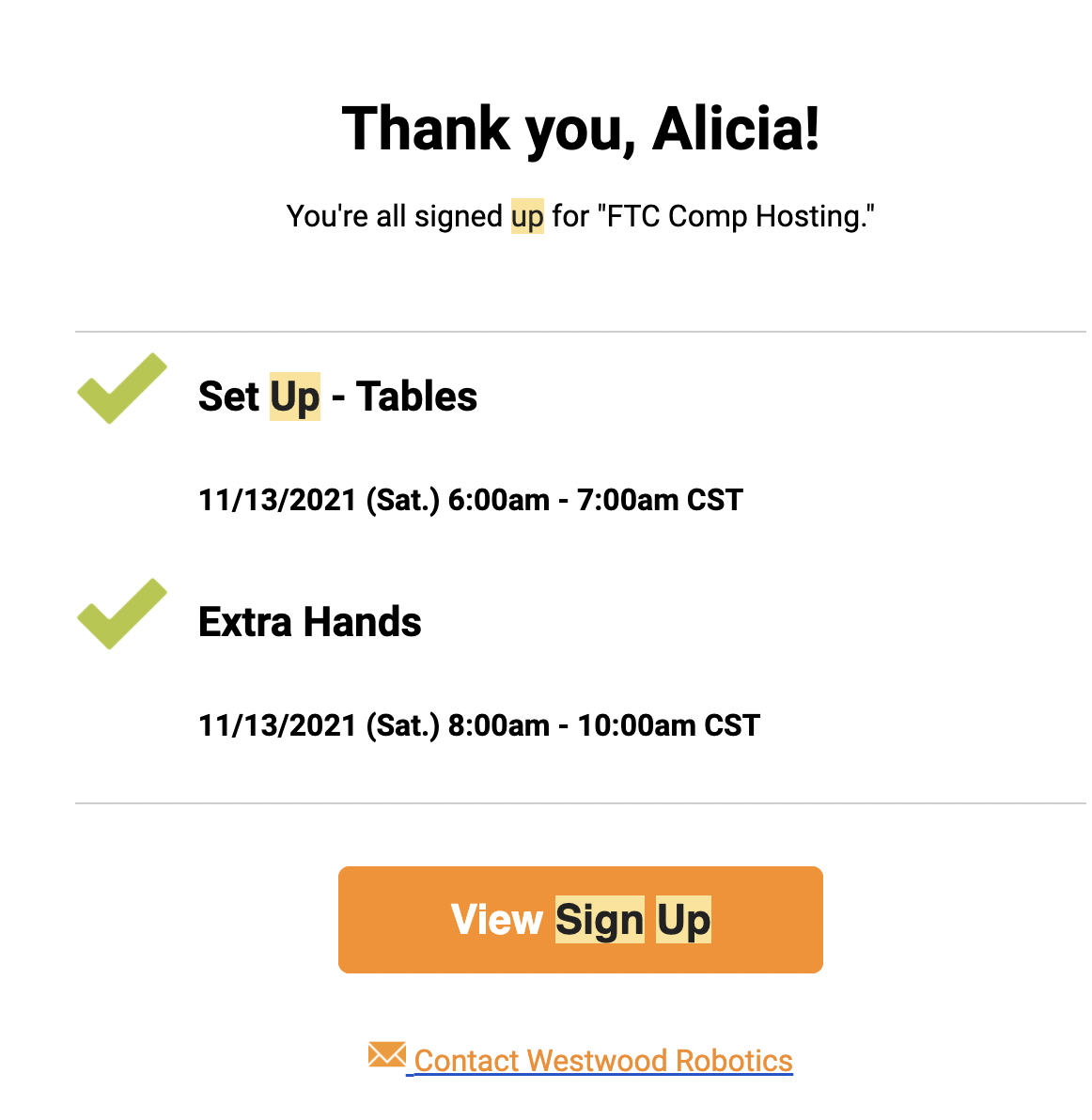Image resolution: width=1092 pixels, height=1120 pixels.
Task: Click the highlighted "Up" in Set Up - Tables
Action: click(295, 397)
